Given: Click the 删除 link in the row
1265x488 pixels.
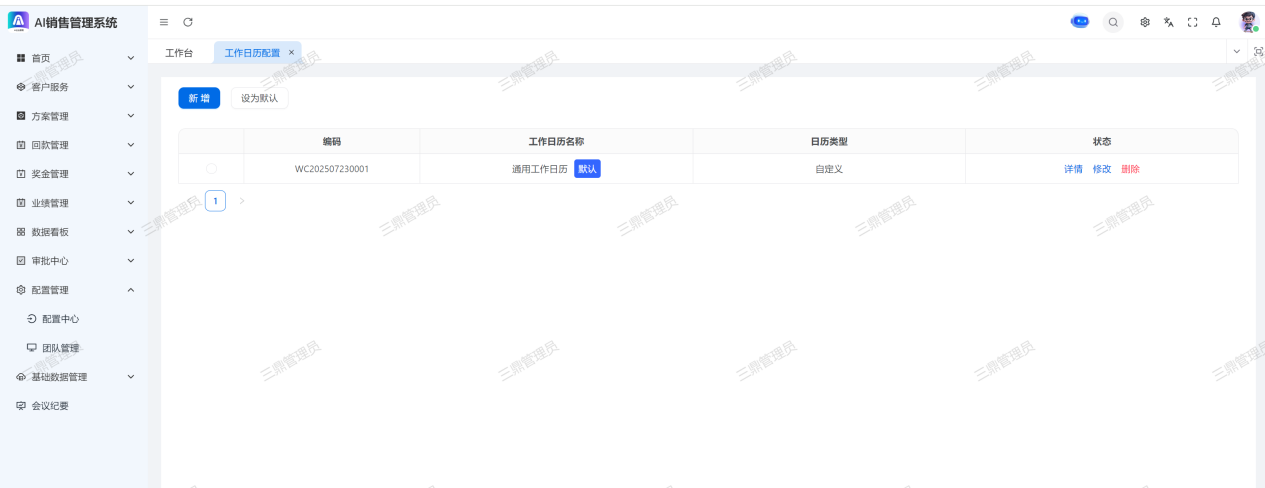Looking at the screenshot, I should tap(1130, 169).
